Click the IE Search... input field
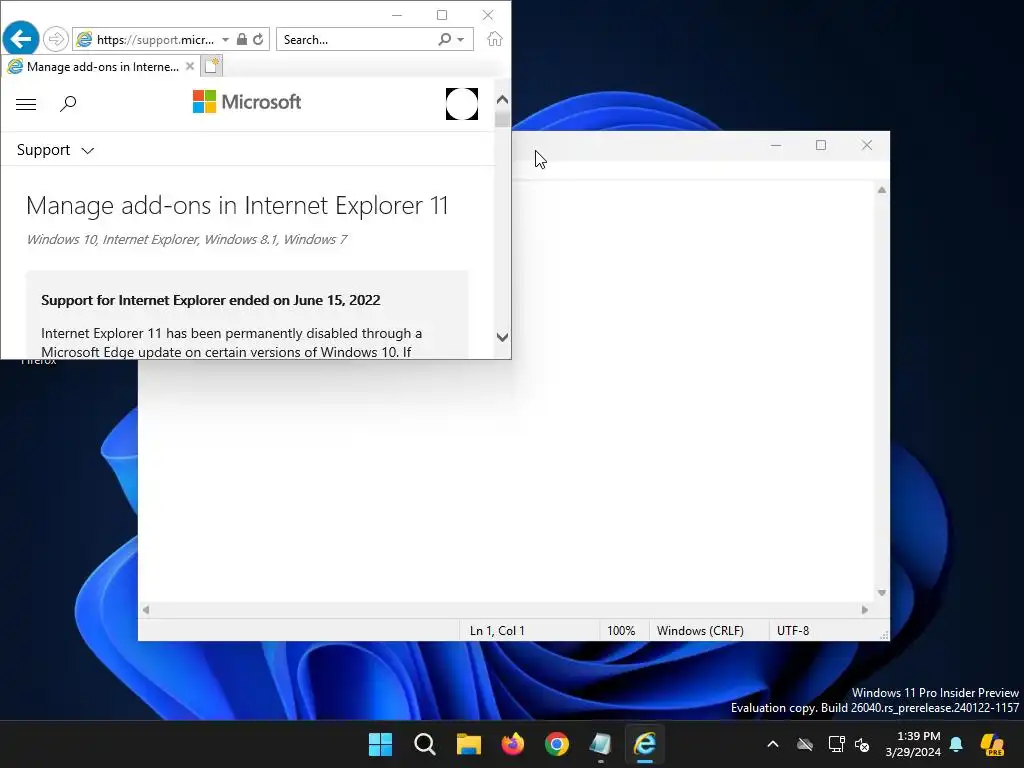Image resolution: width=1024 pixels, height=768 pixels. 358,40
